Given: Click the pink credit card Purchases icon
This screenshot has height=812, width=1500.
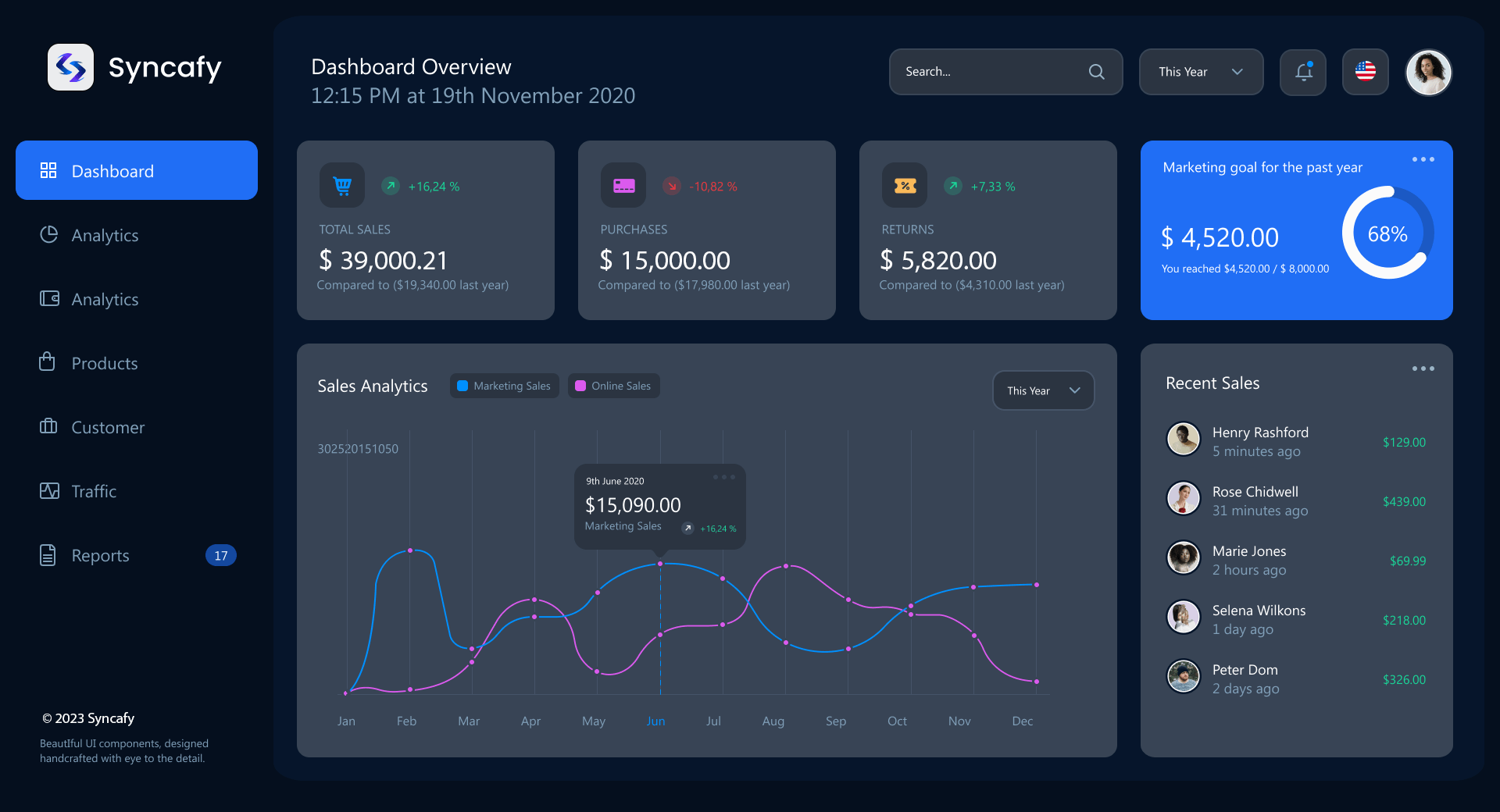Looking at the screenshot, I should pos(623,186).
